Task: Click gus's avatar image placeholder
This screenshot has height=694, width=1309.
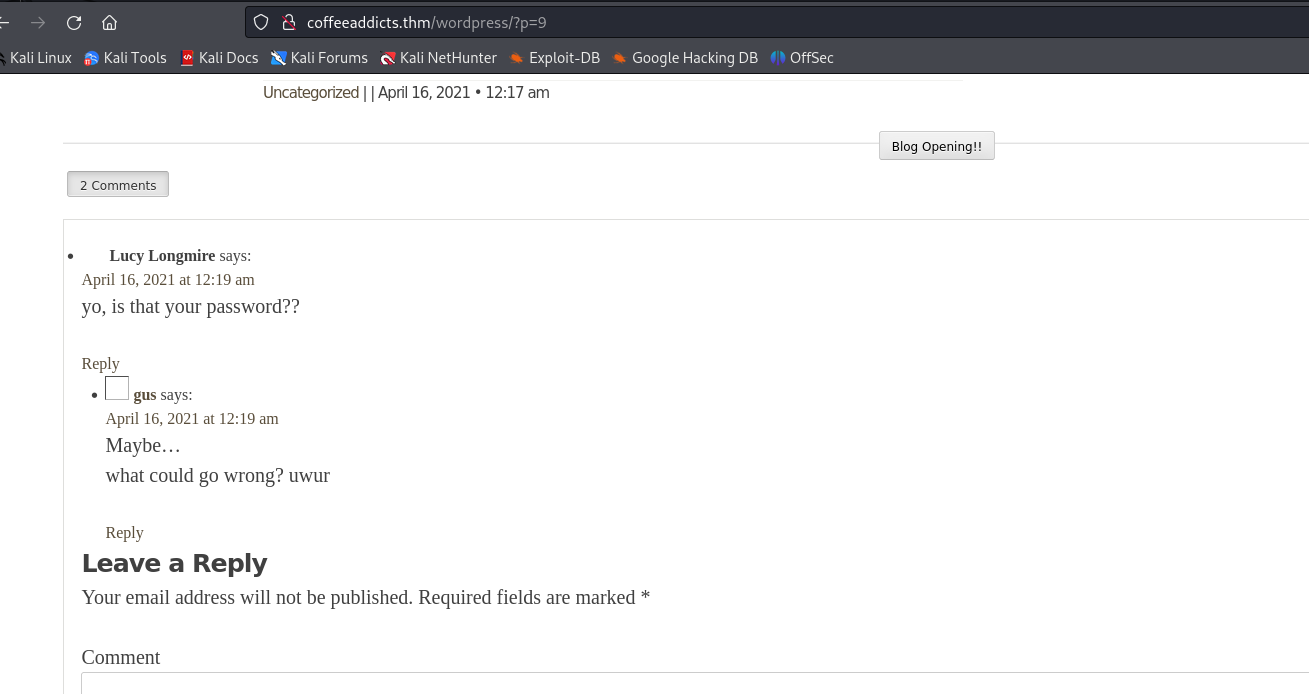Action: click(117, 389)
